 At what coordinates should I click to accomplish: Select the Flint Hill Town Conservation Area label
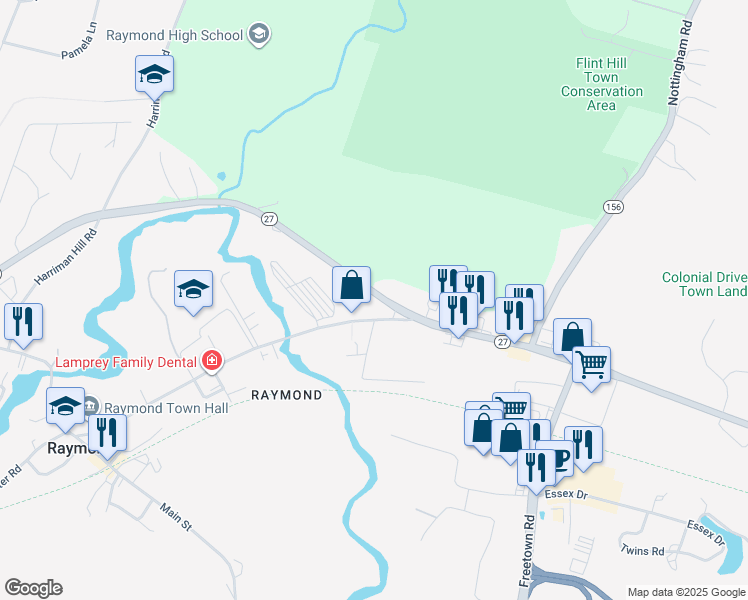point(602,84)
